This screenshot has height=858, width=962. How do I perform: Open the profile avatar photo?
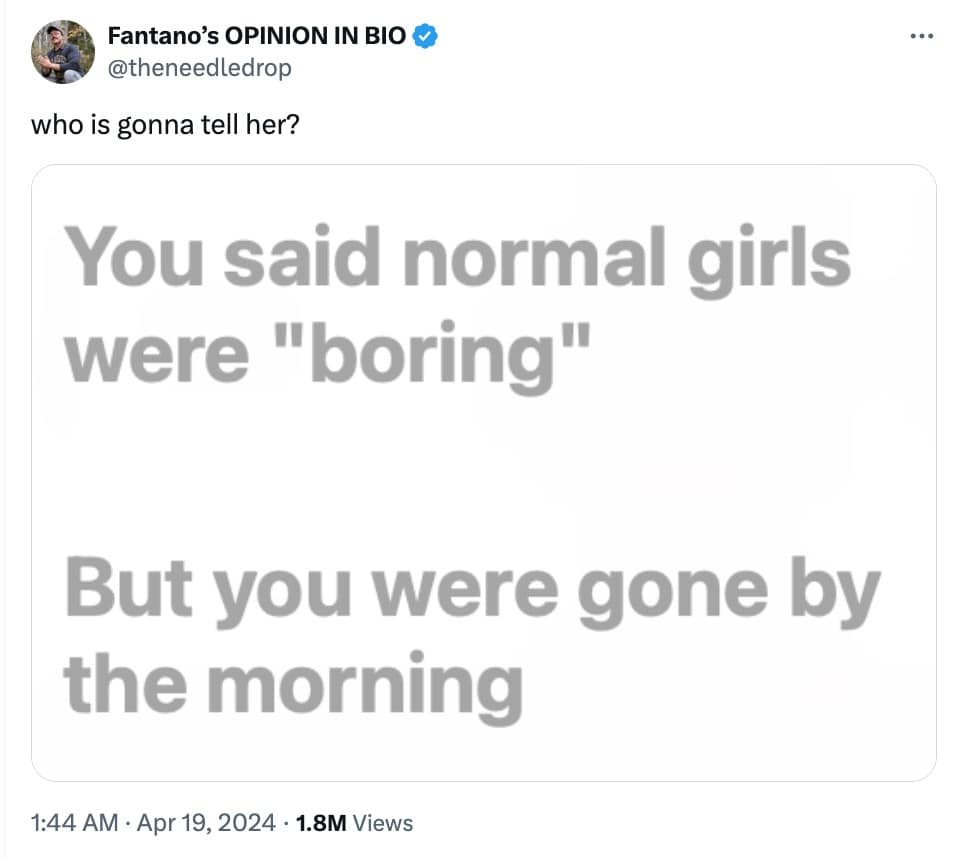click(63, 52)
